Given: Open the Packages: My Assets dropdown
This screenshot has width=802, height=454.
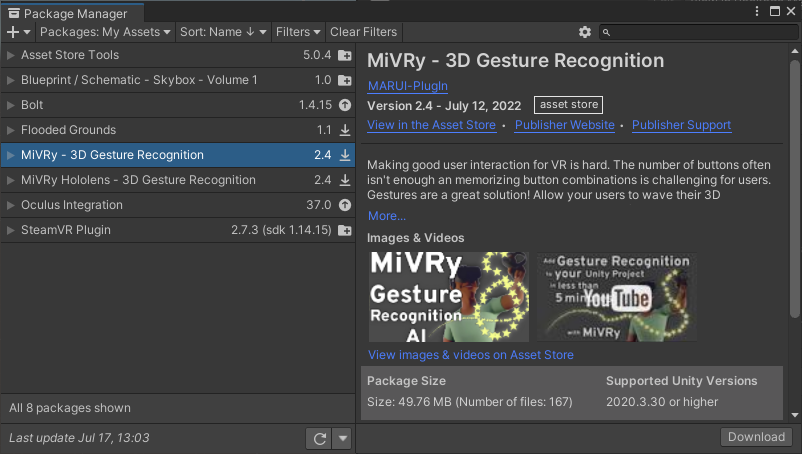Looking at the screenshot, I should pyautogui.click(x=105, y=32).
